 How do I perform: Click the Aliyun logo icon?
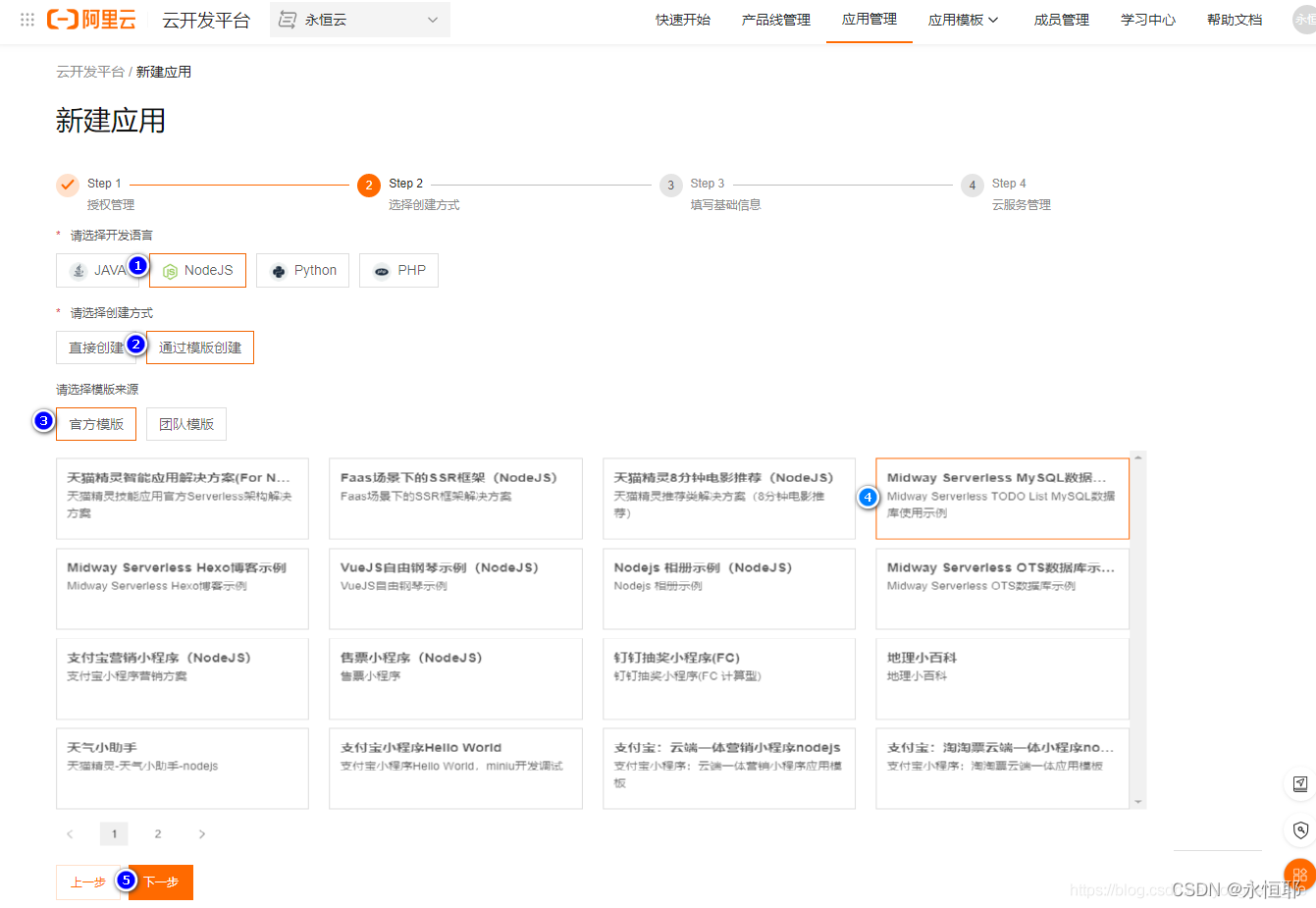click(x=92, y=20)
